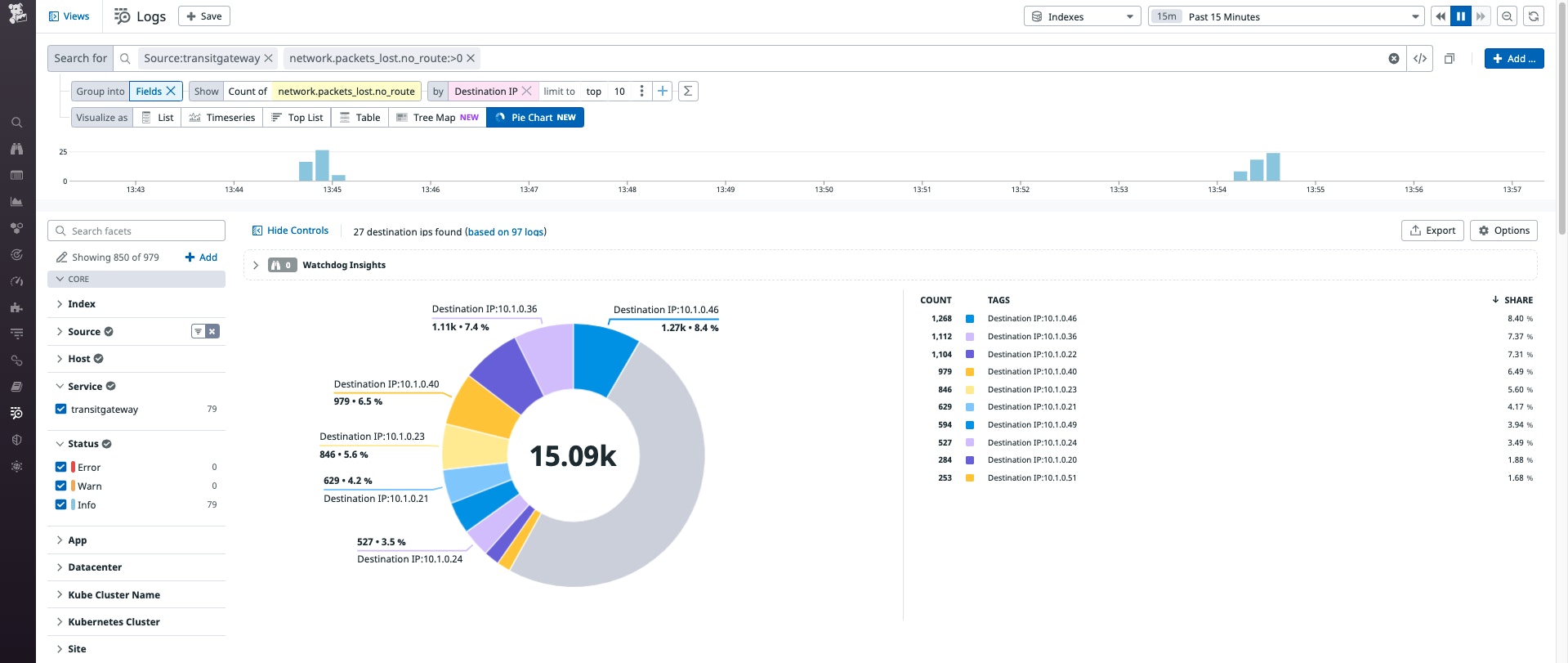The image size is (1568, 663).
Task: Click the refresh icon in top bar
Action: 1534,16
